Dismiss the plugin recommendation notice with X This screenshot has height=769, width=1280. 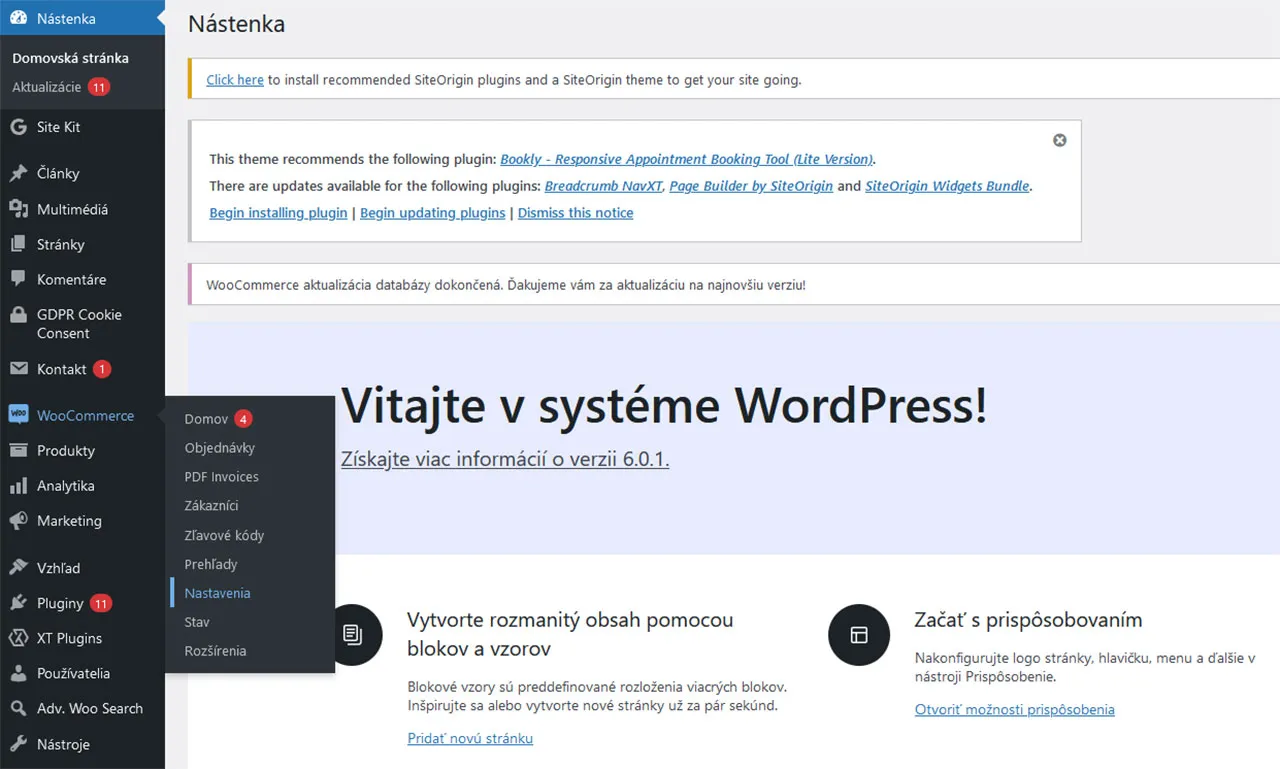coord(1060,140)
